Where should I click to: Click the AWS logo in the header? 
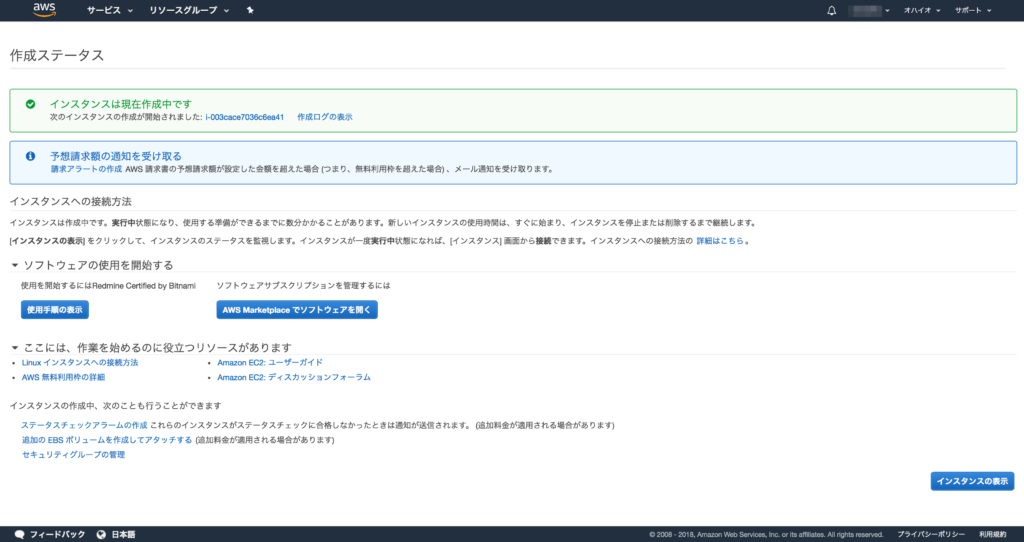[43, 10]
